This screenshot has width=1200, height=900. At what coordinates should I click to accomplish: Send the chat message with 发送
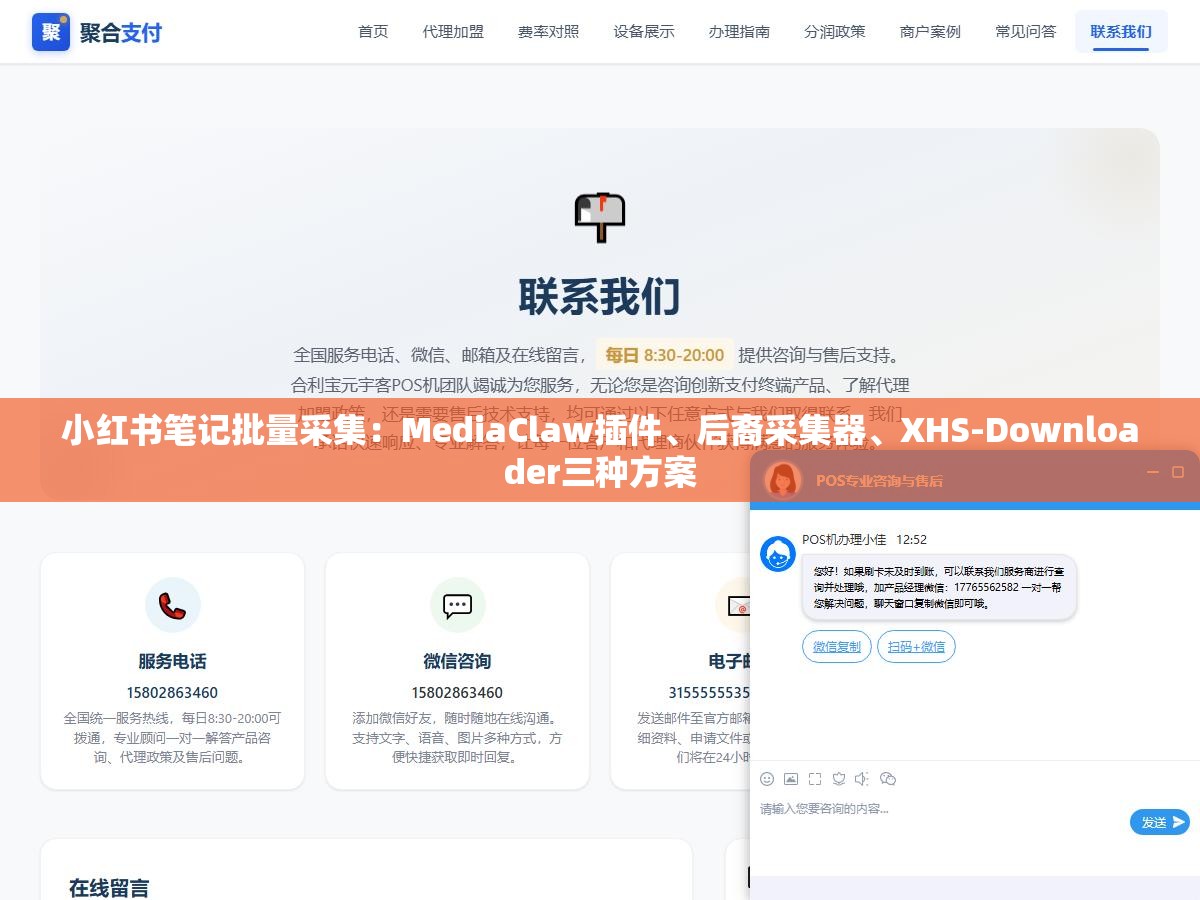(x=1160, y=822)
